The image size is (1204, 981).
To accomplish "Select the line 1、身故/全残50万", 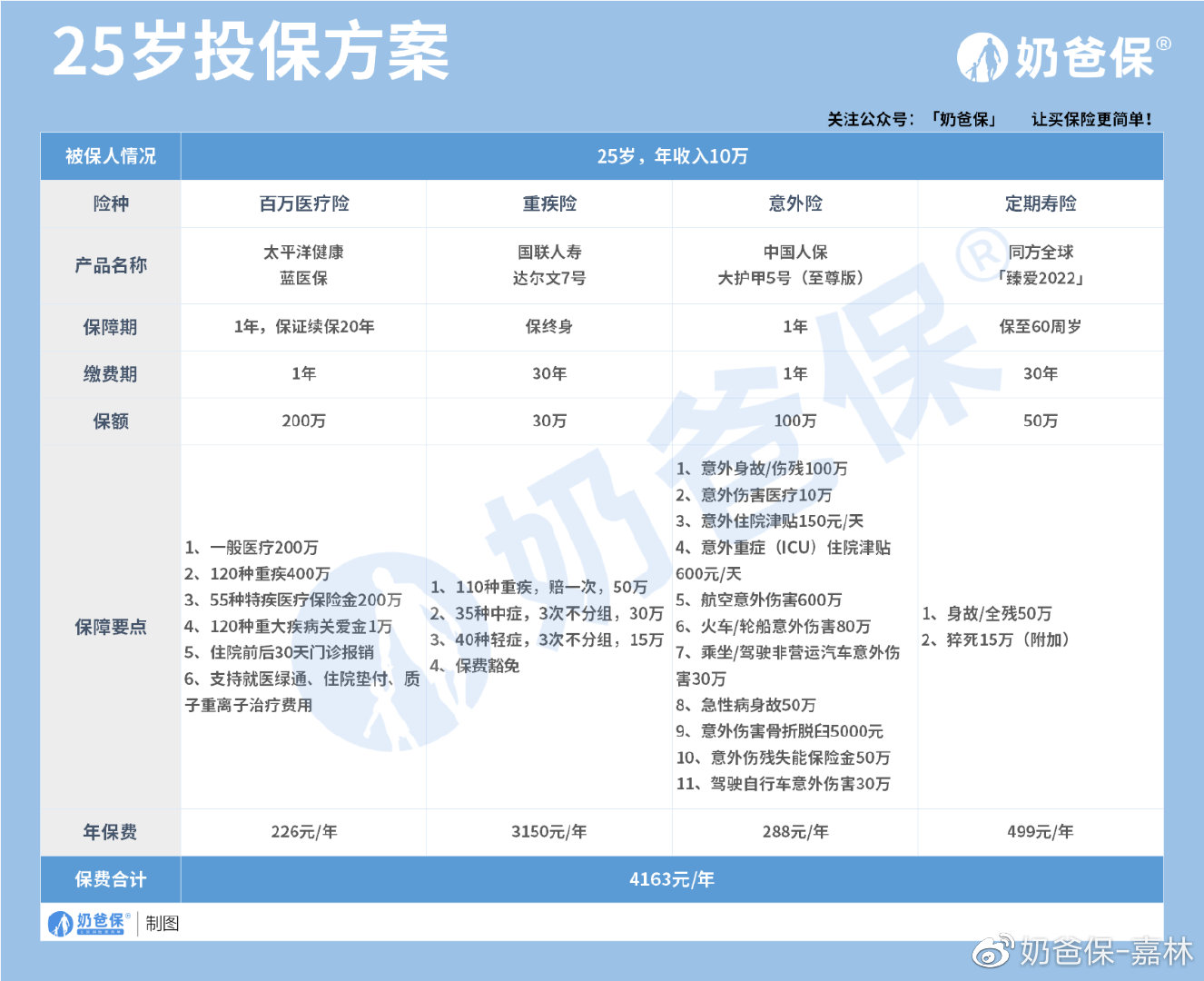I will click(x=987, y=614).
